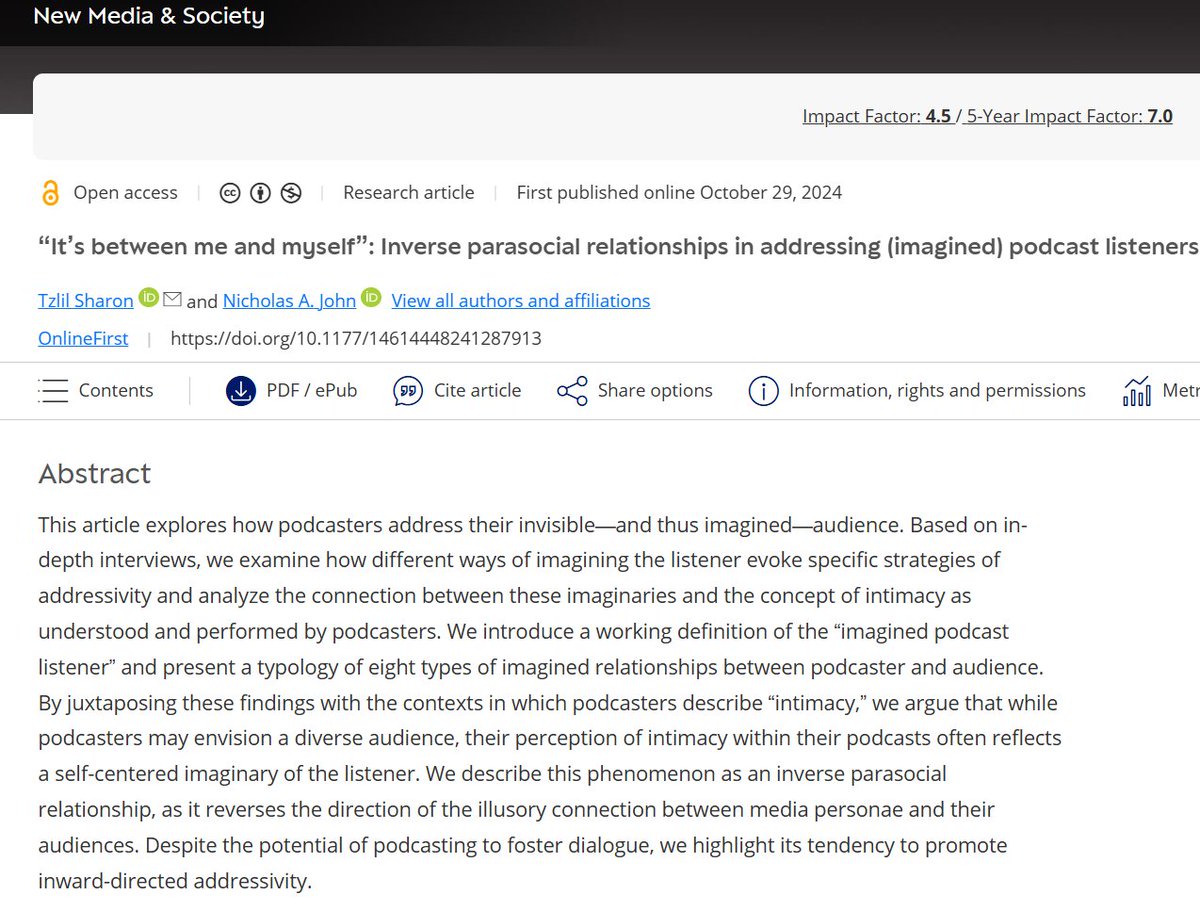The width and height of the screenshot is (1200, 911).
Task: Open Tzlil Sharon's green ORCID iD icon
Action: (x=149, y=297)
